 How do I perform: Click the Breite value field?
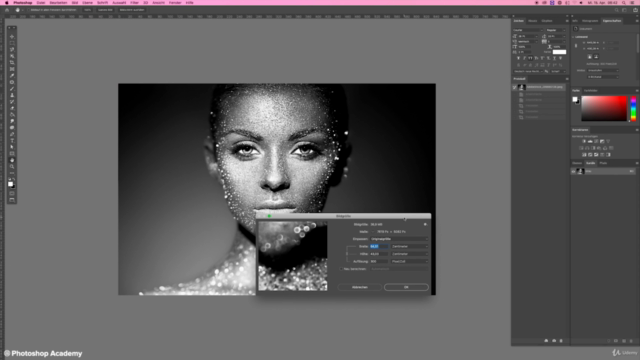click(379, 247)
